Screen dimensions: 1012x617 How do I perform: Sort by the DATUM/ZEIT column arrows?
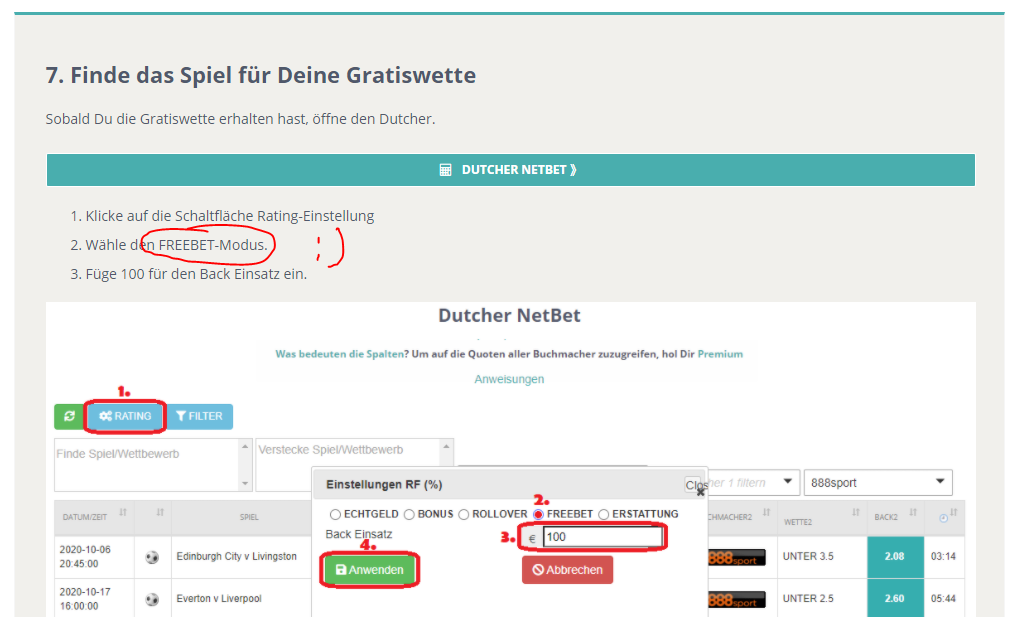click(x=123, y=512)
